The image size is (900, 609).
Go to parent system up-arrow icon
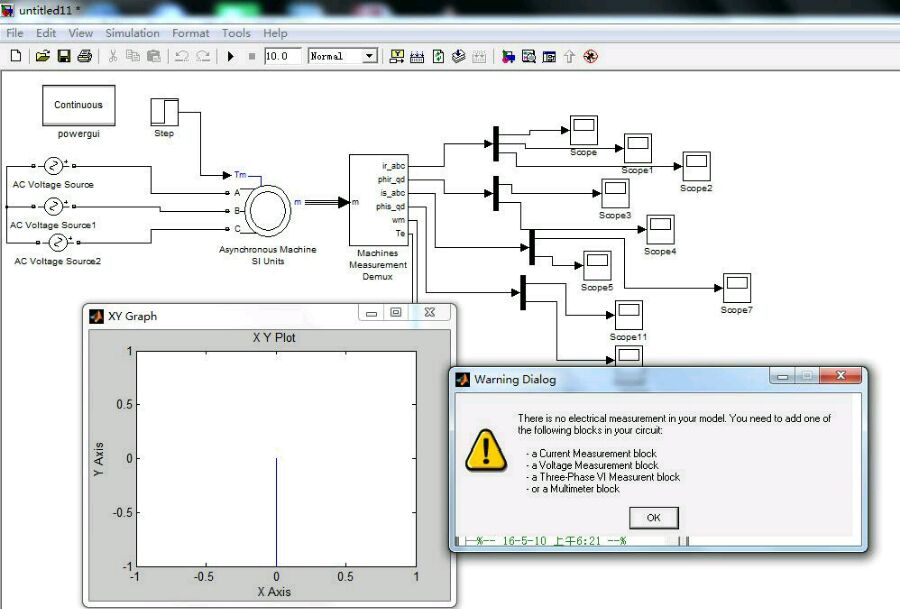[x=569, y=56]
